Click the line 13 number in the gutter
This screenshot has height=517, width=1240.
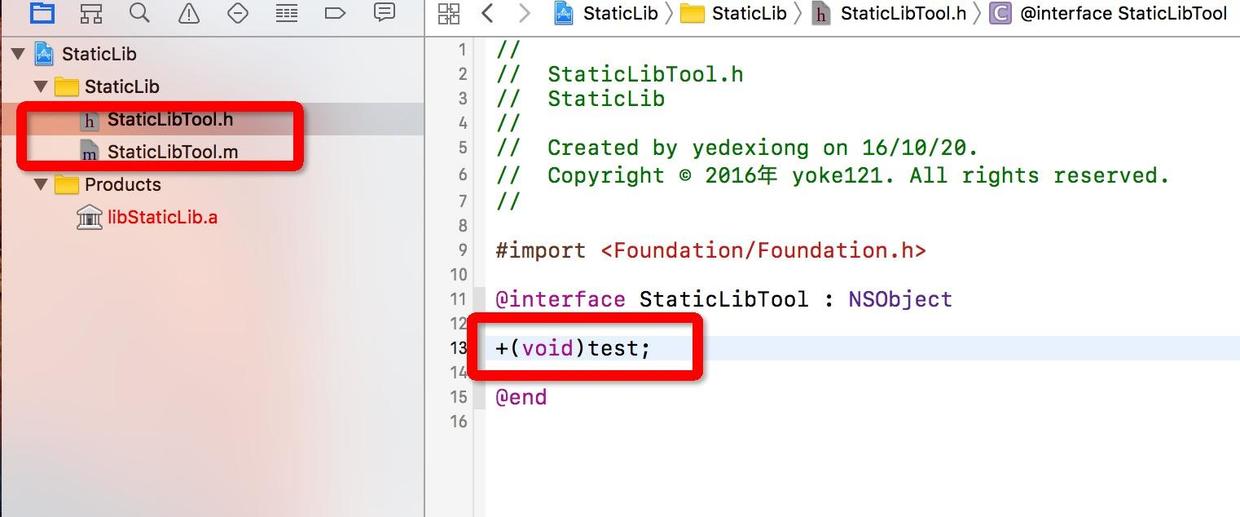tap(459, 348)
